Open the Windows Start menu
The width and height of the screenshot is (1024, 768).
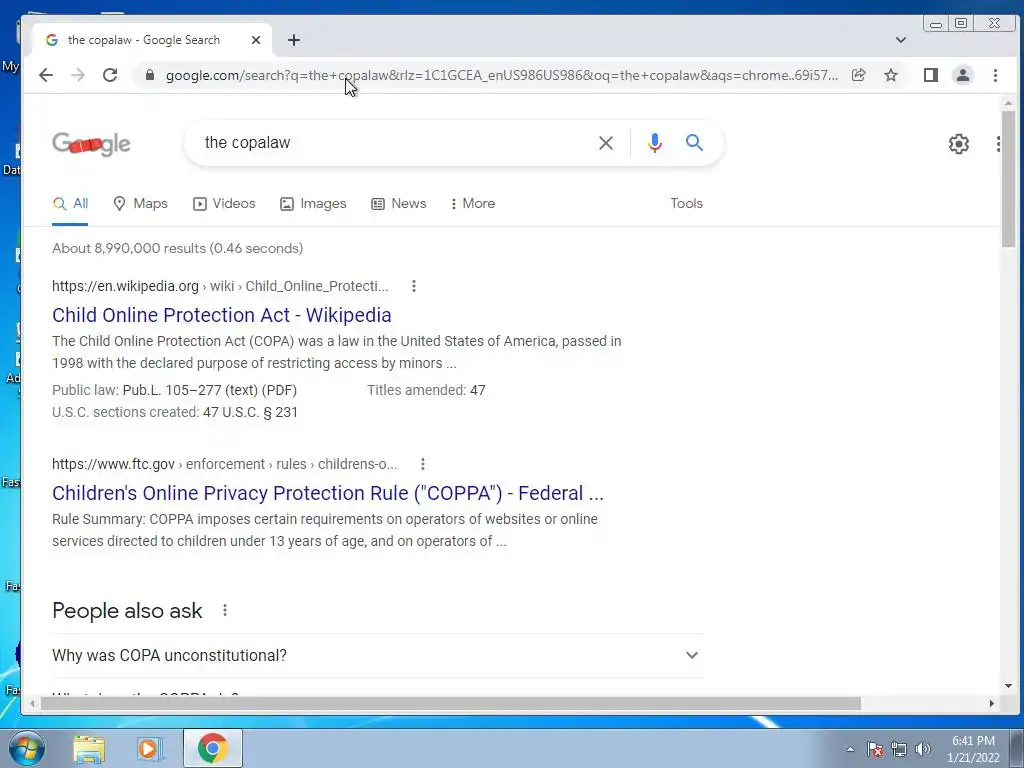tap(27, 748)
